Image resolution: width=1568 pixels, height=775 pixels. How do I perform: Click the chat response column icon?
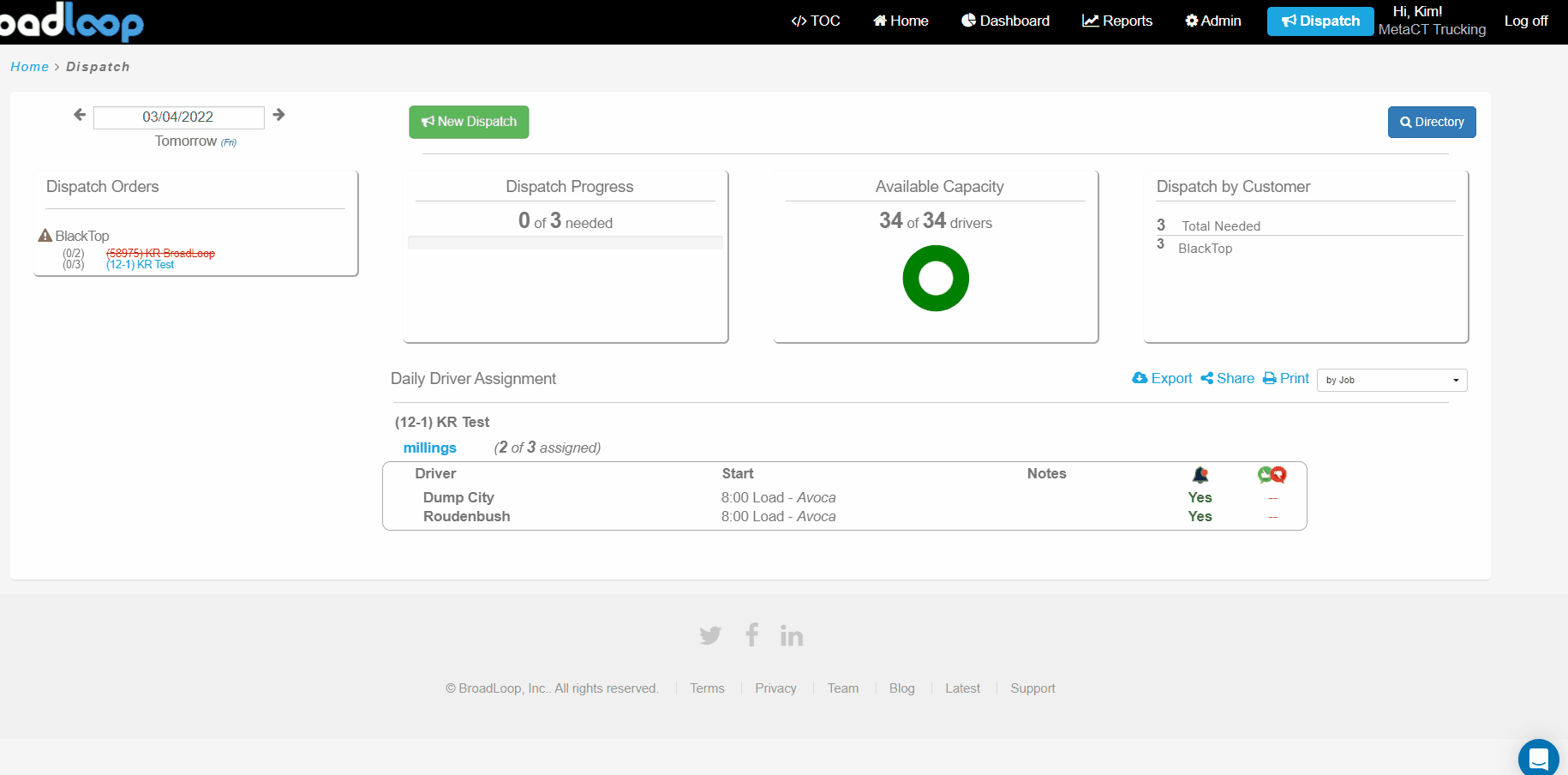tap(1272, 474)
